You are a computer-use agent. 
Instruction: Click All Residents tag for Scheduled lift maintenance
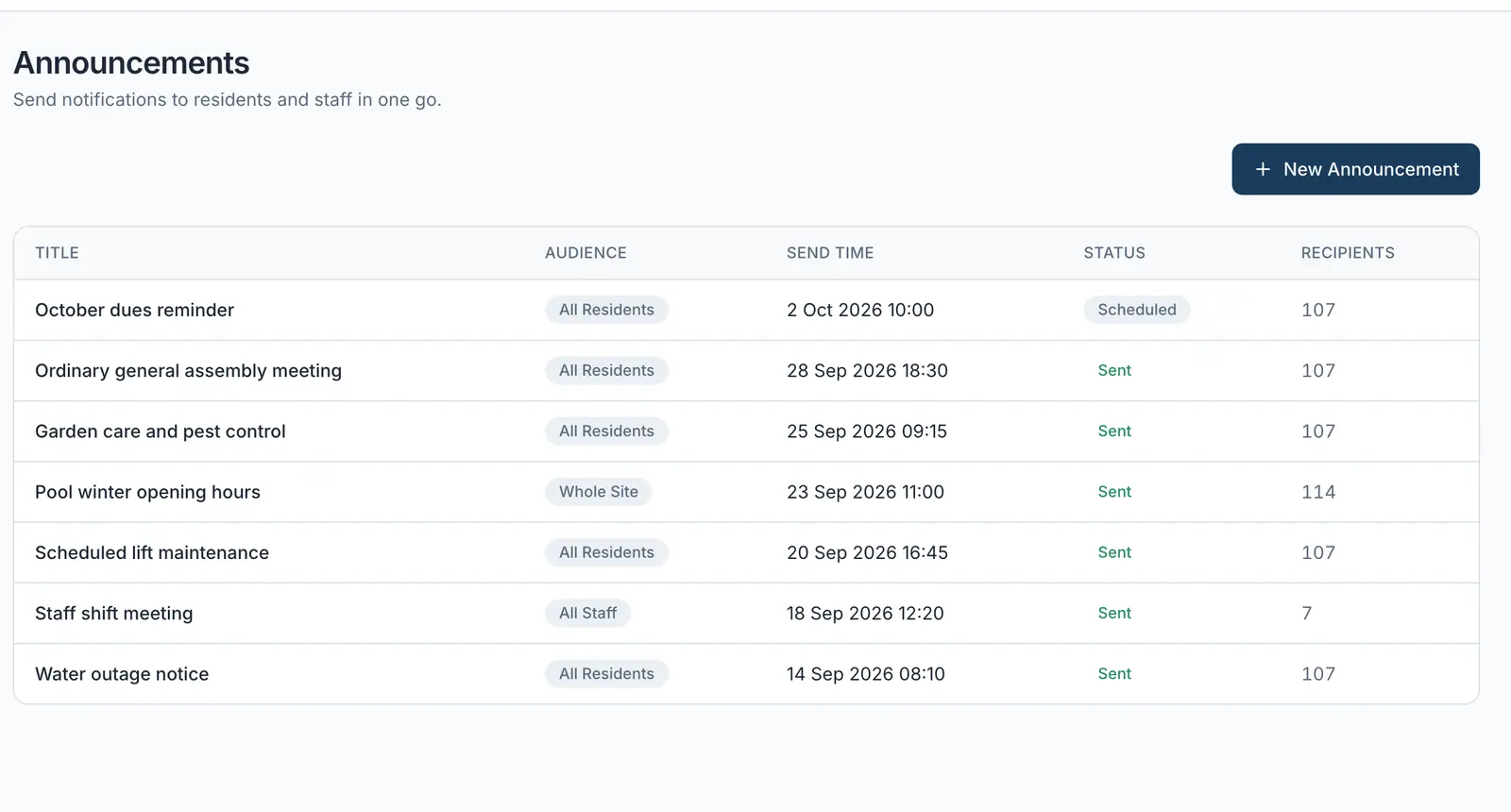click(x=606, y=552)
